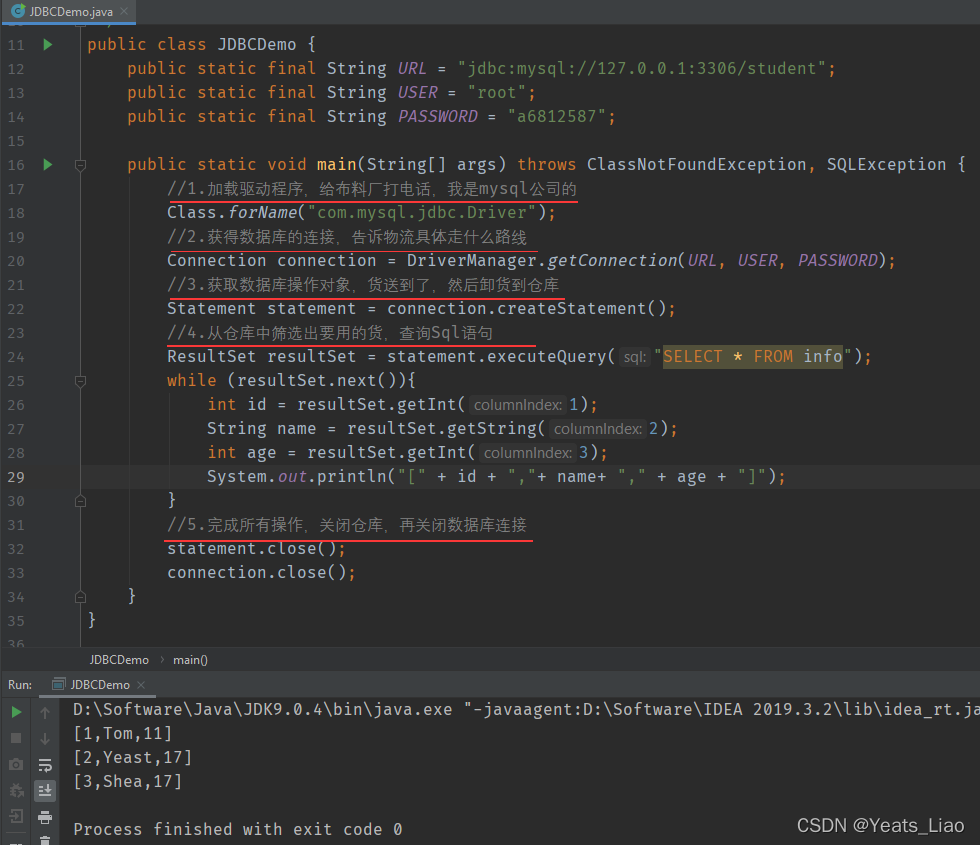Screen dimensions: 980x845
Task: Click the JDBCDemo run tab's window icon
Action: [x=59, y=684]
